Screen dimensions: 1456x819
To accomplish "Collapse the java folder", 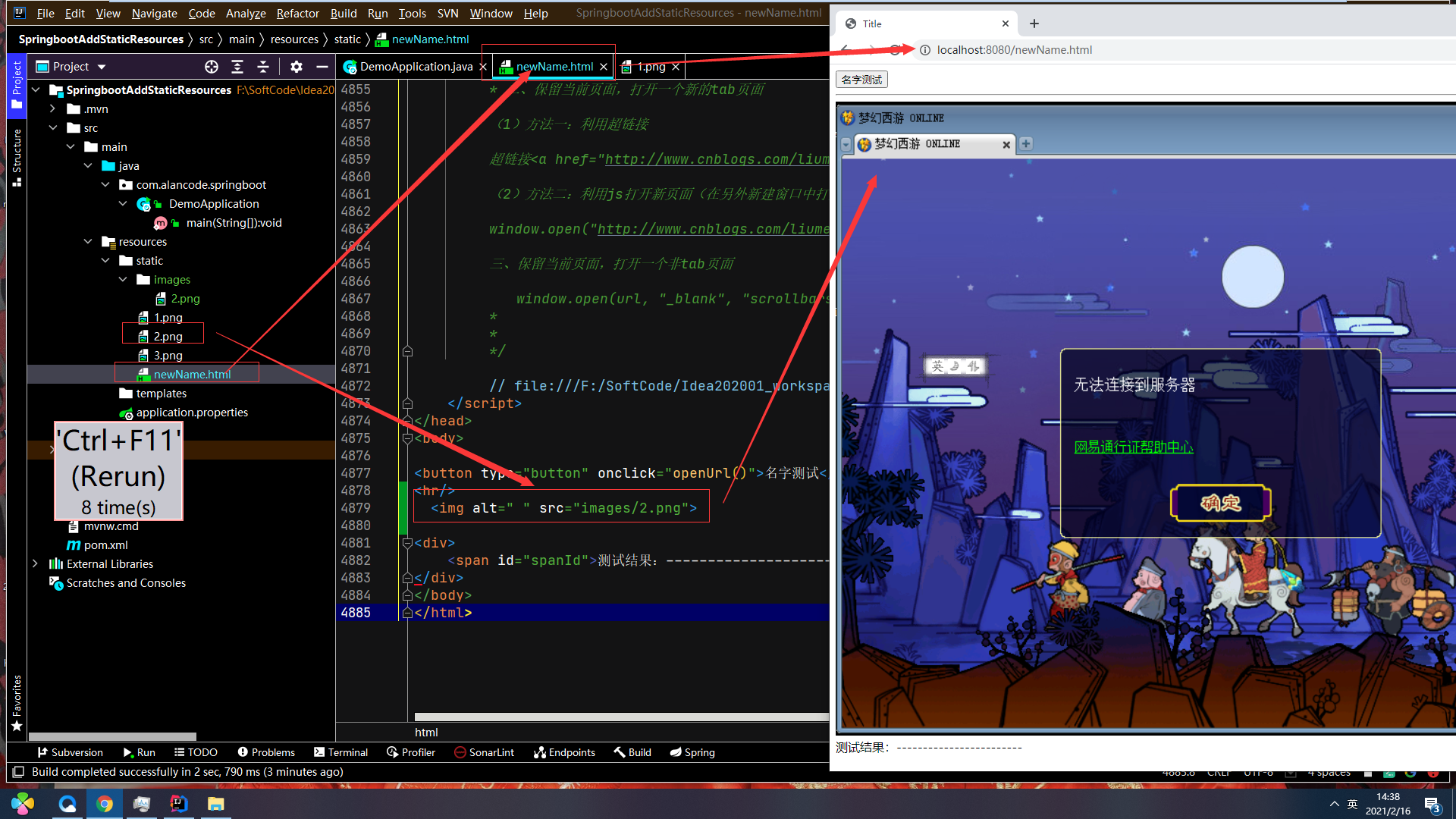I will [88, 165].
